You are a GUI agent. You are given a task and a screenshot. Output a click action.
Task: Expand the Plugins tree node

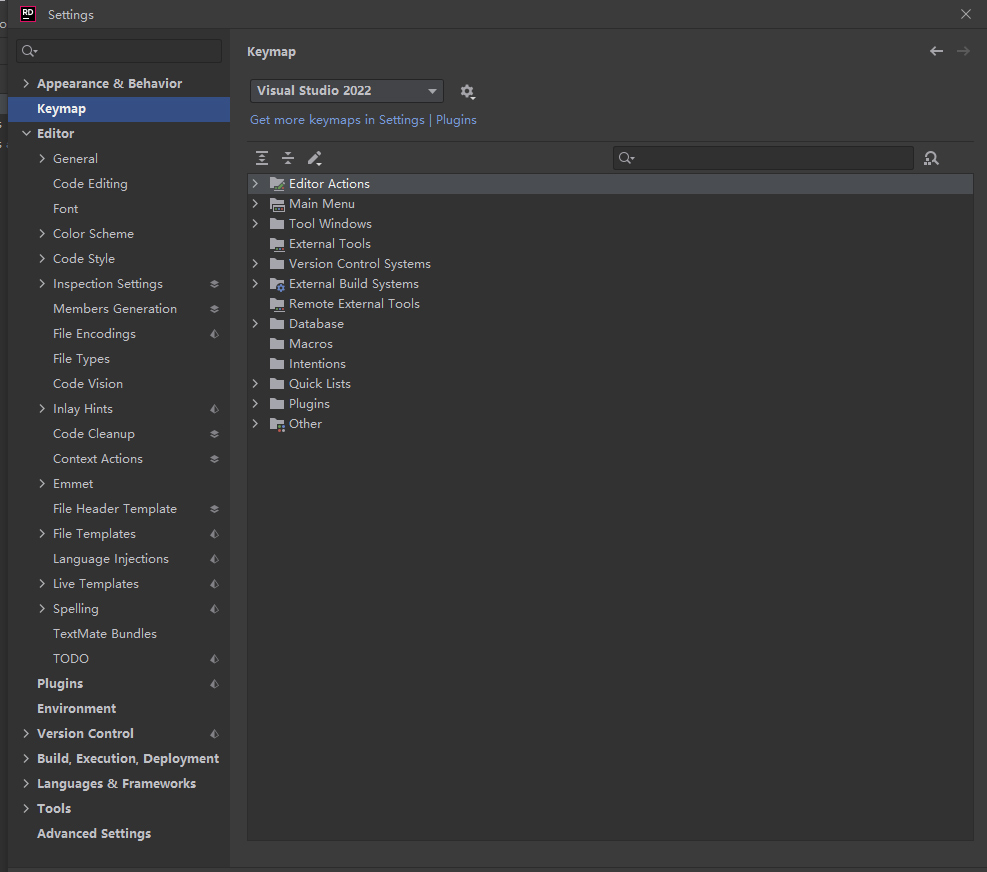tap(256, 403)
